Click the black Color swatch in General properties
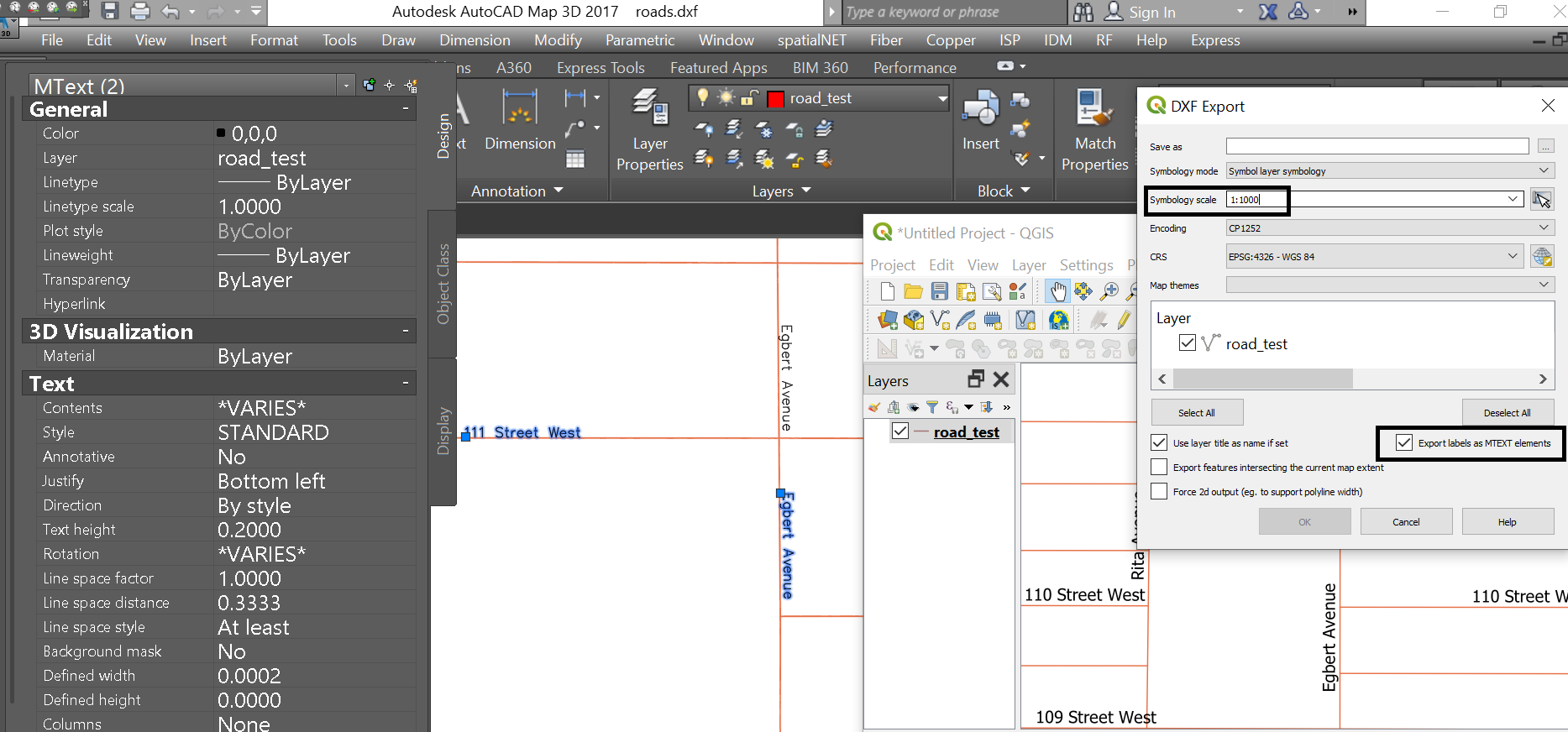The image size is (1568, 732). pos(221,133)
